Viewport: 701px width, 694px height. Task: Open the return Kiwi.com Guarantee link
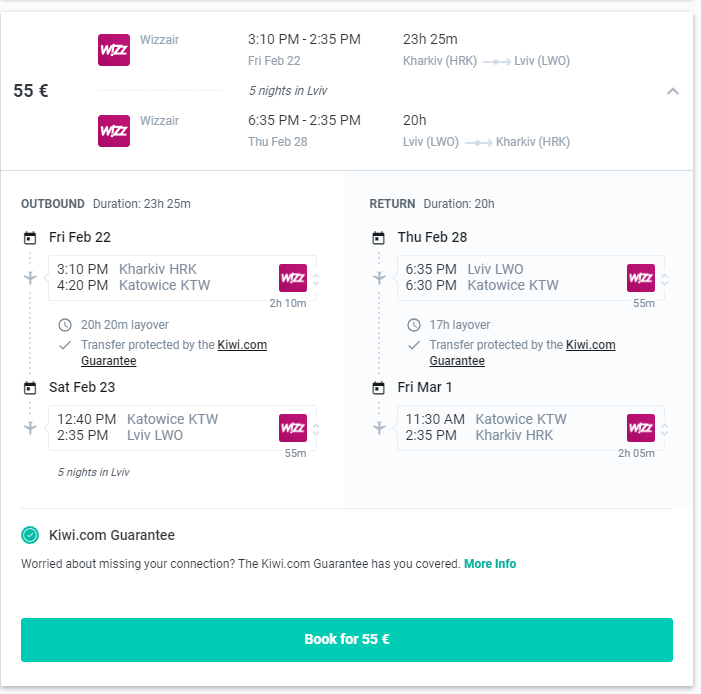(x=590, y=345)
